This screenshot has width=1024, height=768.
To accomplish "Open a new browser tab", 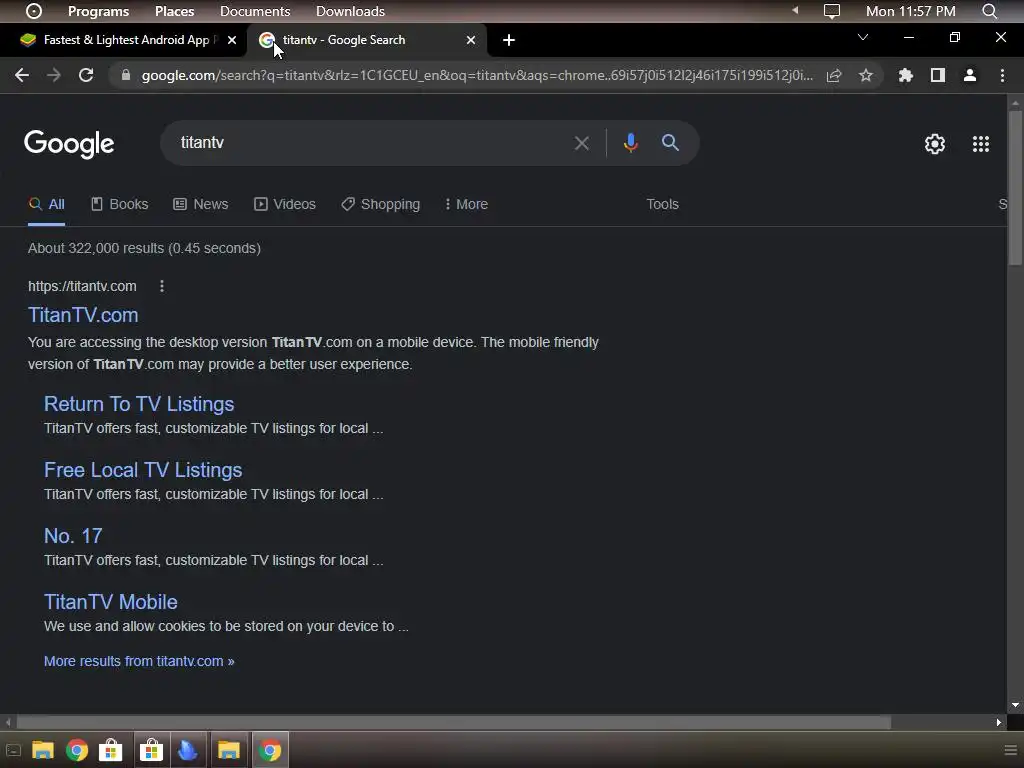I will tap(509, 40).
